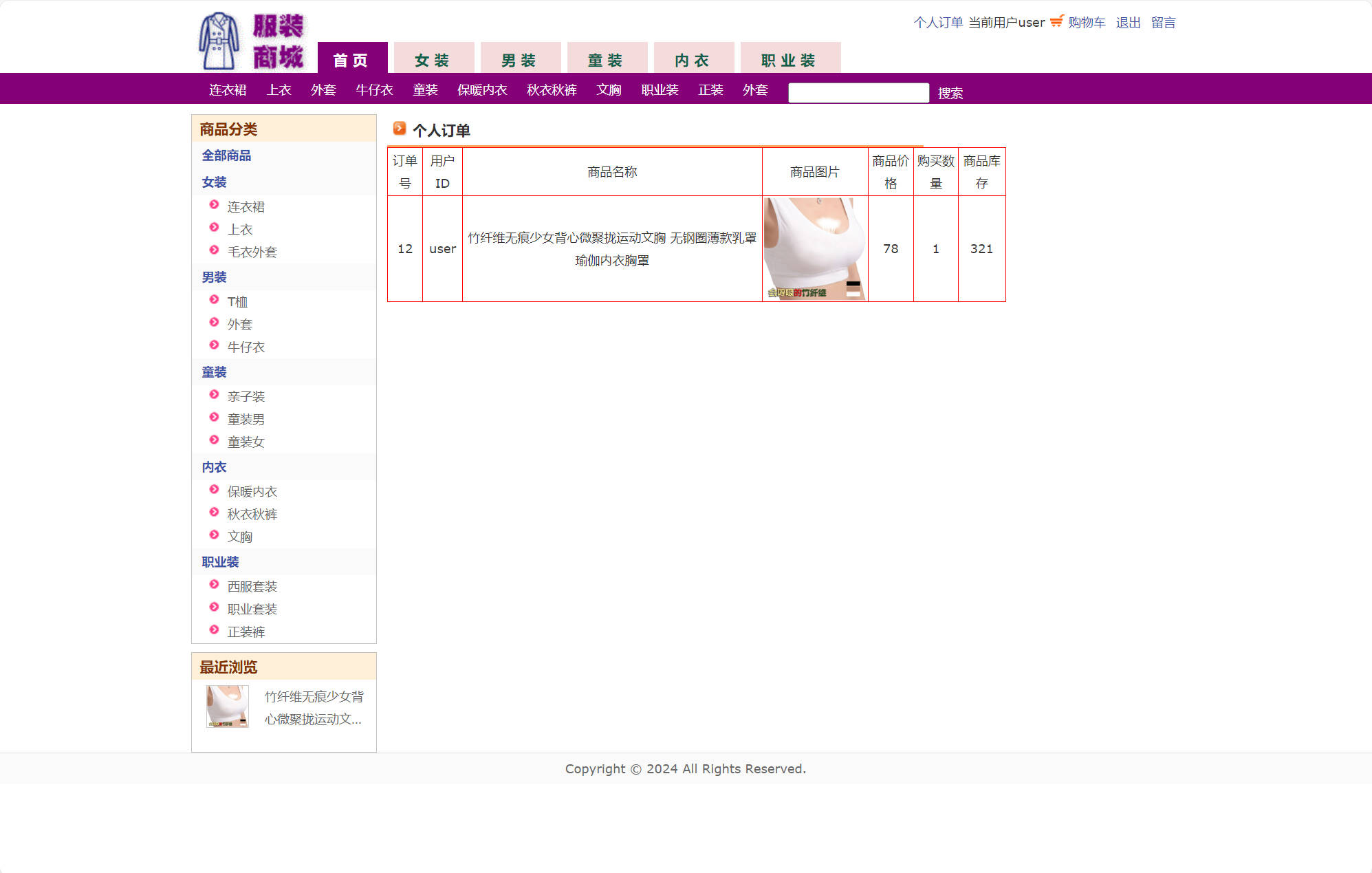
Task: Click the pink bullet icon next to T恤
Action: 214,300
